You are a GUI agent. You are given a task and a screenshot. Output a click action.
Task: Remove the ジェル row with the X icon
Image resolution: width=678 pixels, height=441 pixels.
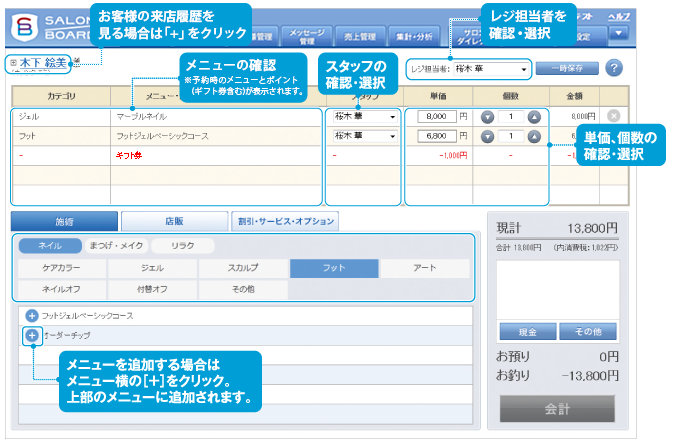pos(613,116)
